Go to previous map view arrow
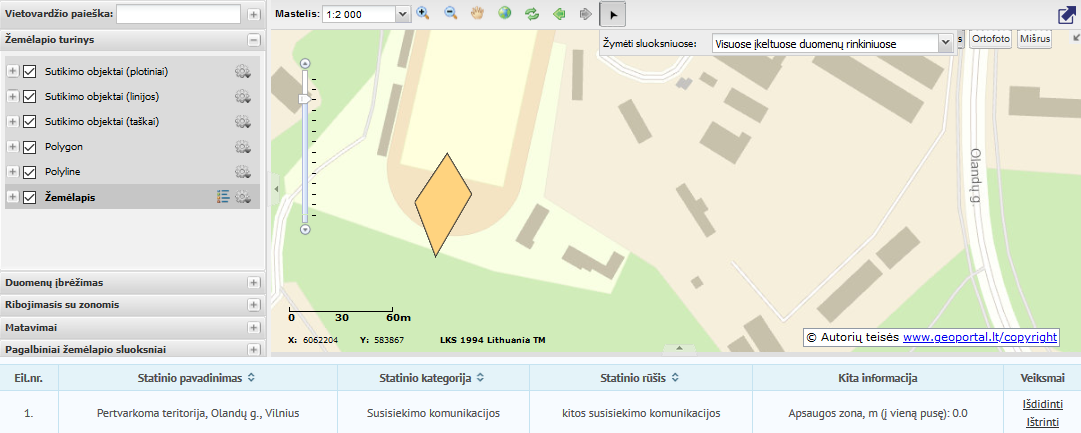This screenshot has height=433, width=1081. tap(559, 15)
